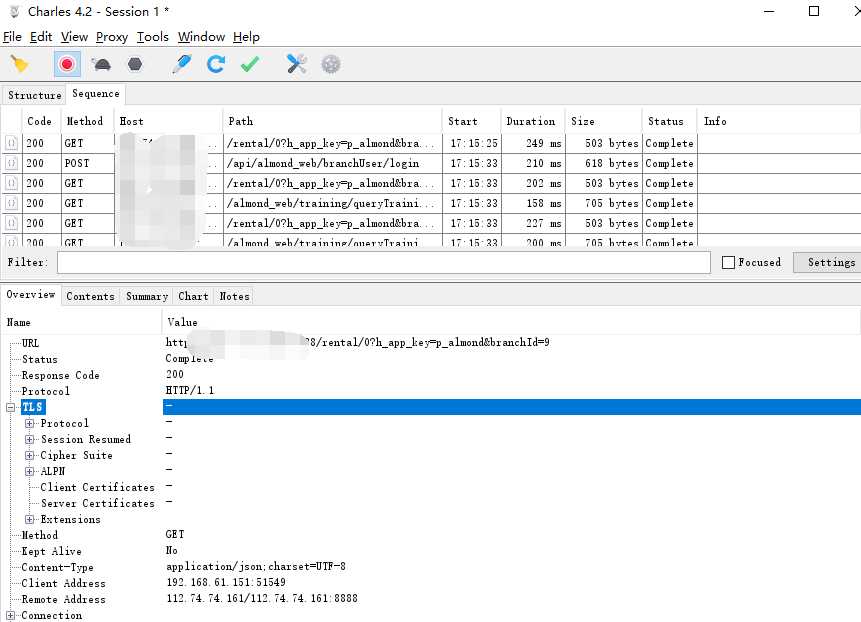Screen dimensions: 861x622
Task: Open the File menu
Action: click(12, 37)
